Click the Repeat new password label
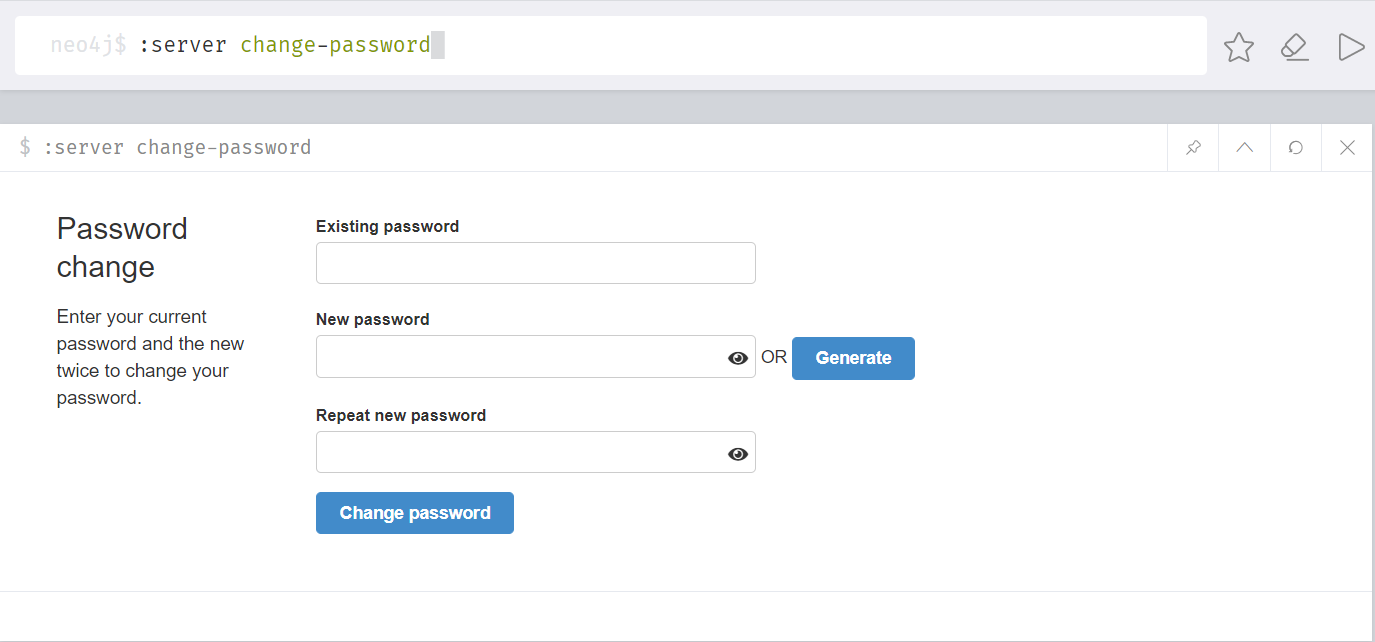1375x642 pixels. click(x=401, y=415)
